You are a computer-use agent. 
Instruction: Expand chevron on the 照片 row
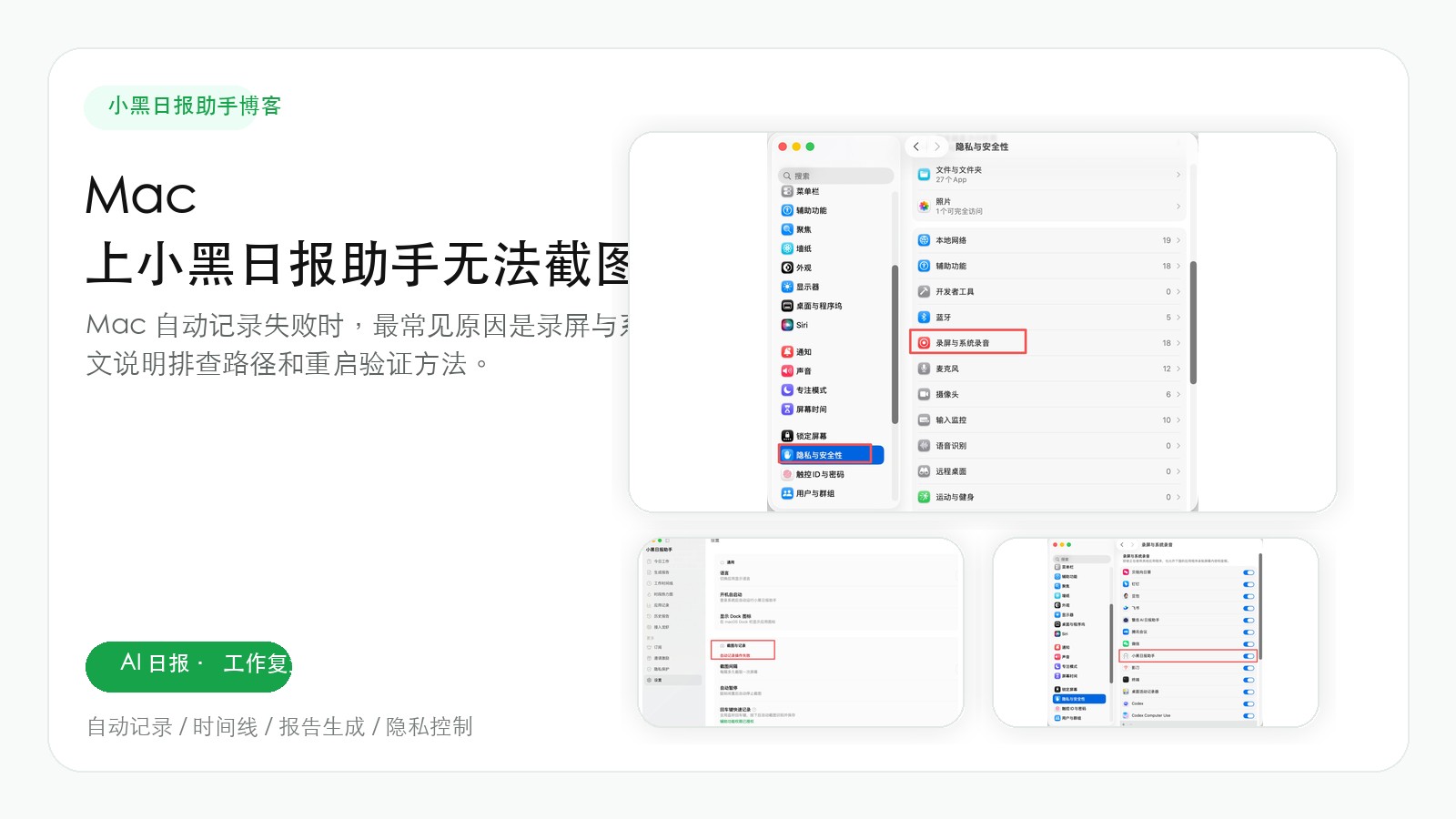tap(1178, 207)
